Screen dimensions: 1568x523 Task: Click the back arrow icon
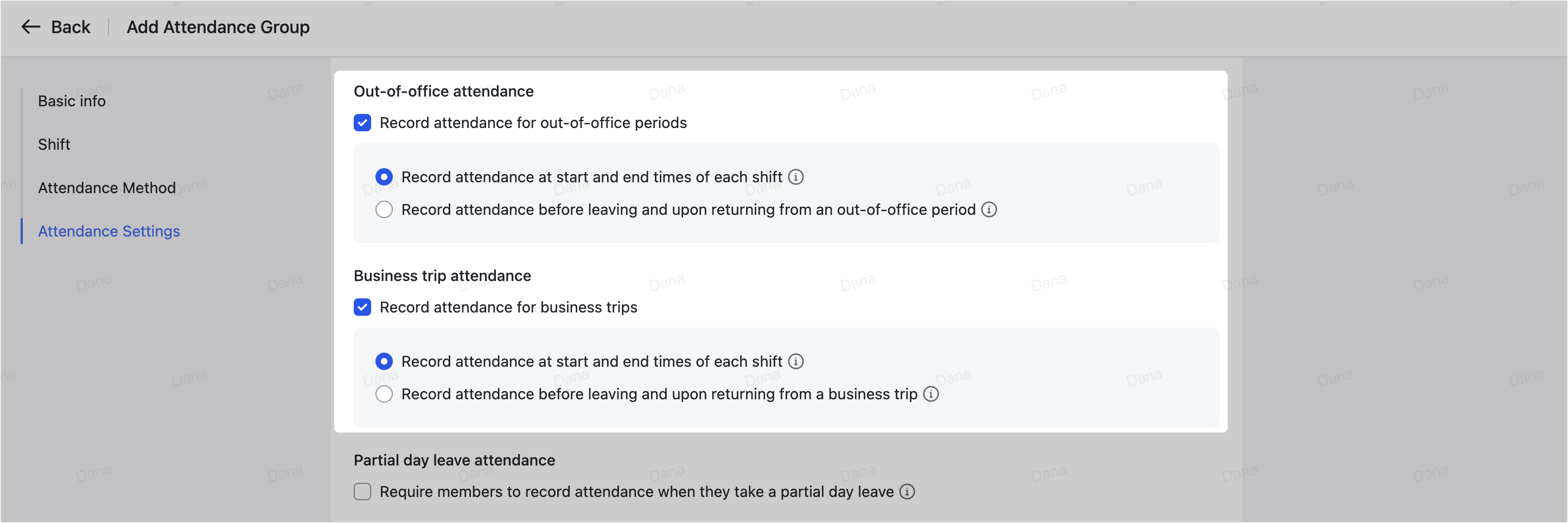coord(30,27)
